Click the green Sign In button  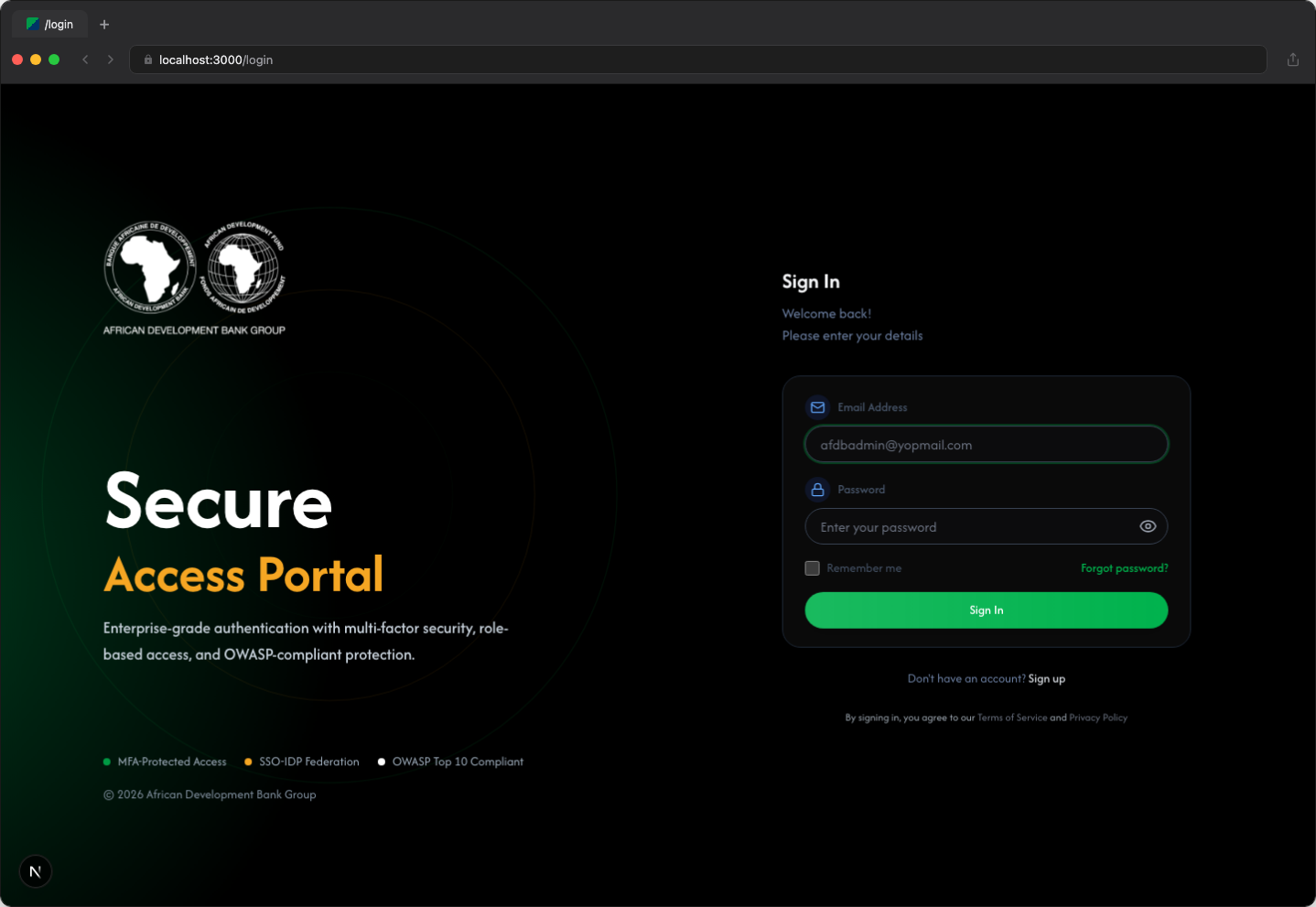point(986,610)
